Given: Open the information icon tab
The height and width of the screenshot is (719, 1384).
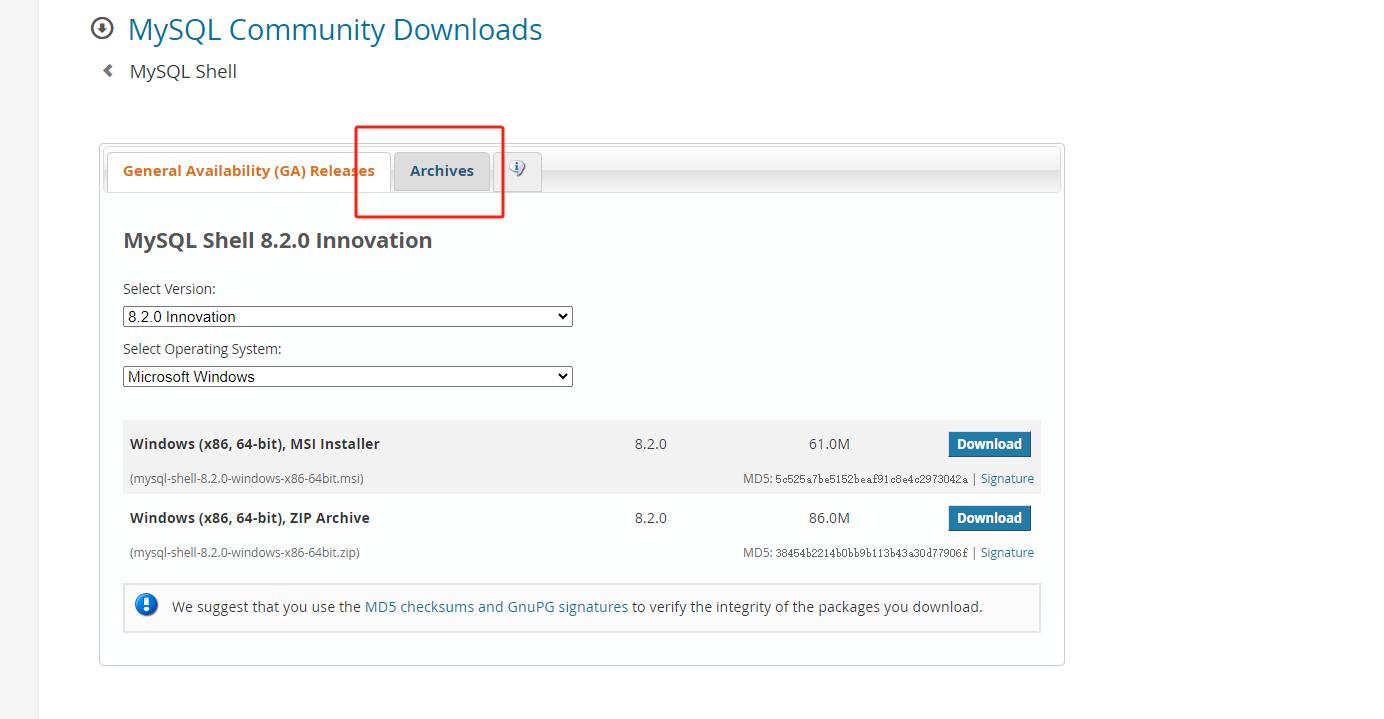Looking at the screenshot, I should coord(517,170).
